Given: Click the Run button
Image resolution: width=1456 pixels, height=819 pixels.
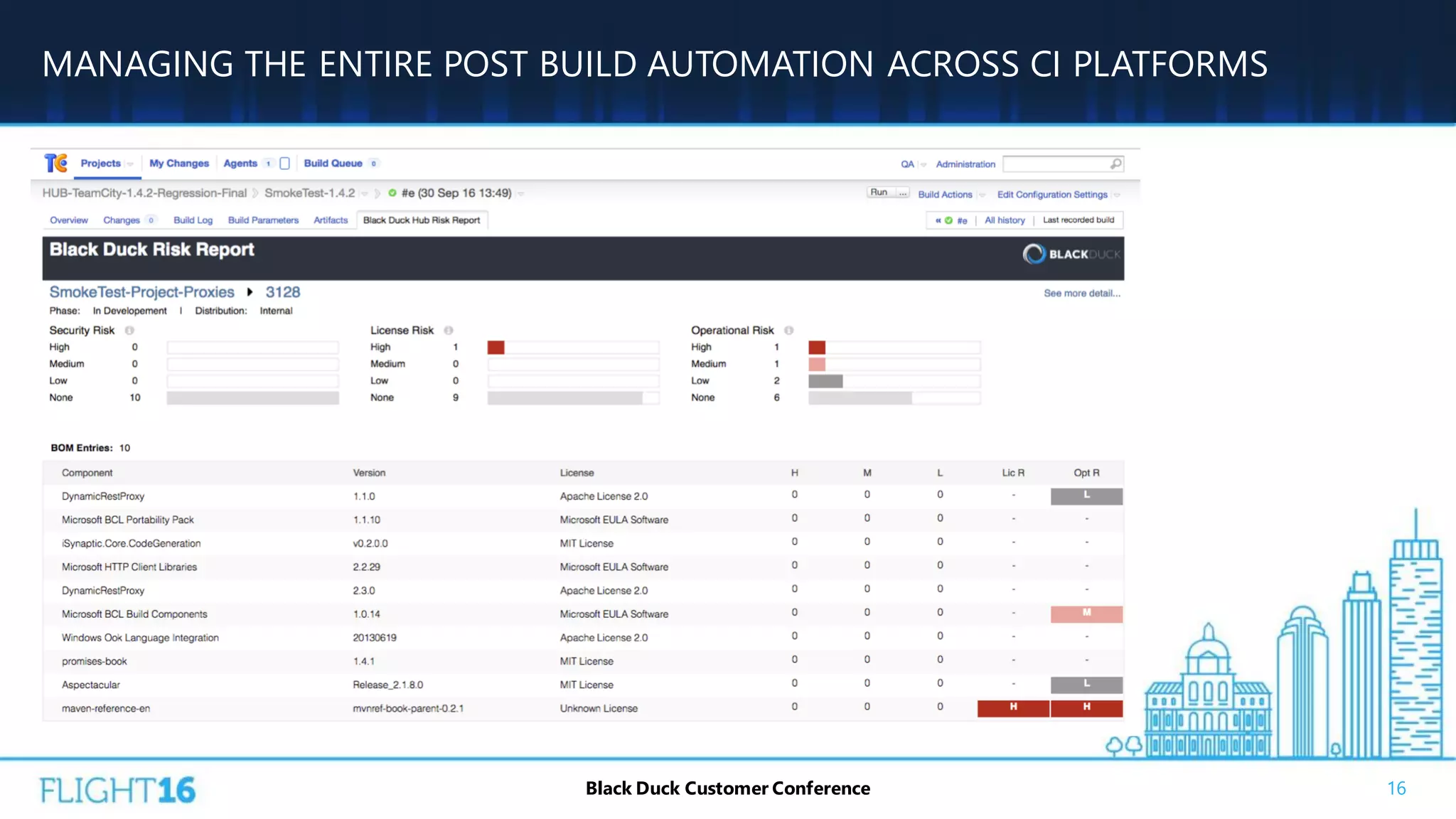Looking at the screenshot, I should (x=880, y=193).
